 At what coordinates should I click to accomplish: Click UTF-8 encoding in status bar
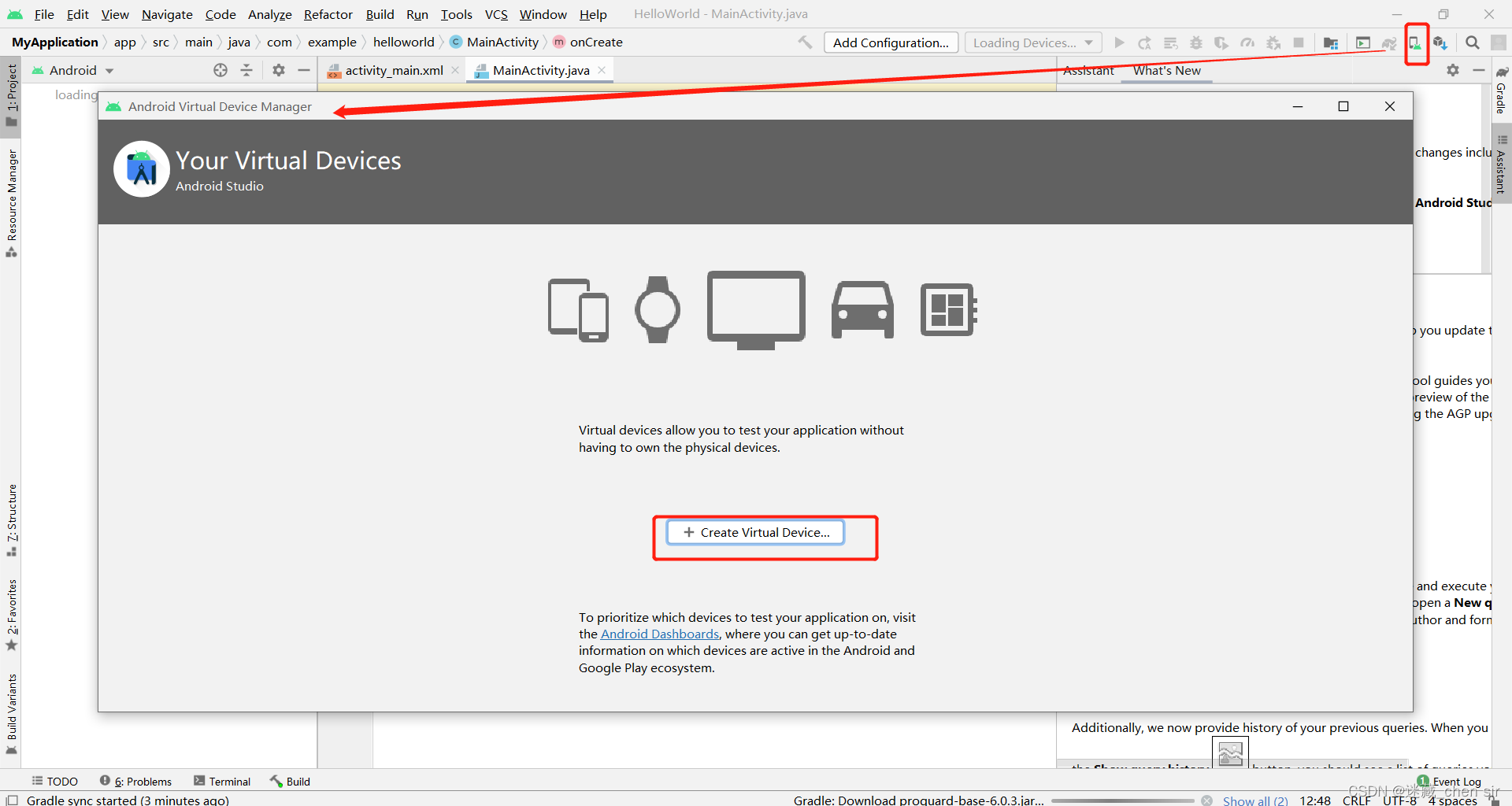(x=1399, y=800)
